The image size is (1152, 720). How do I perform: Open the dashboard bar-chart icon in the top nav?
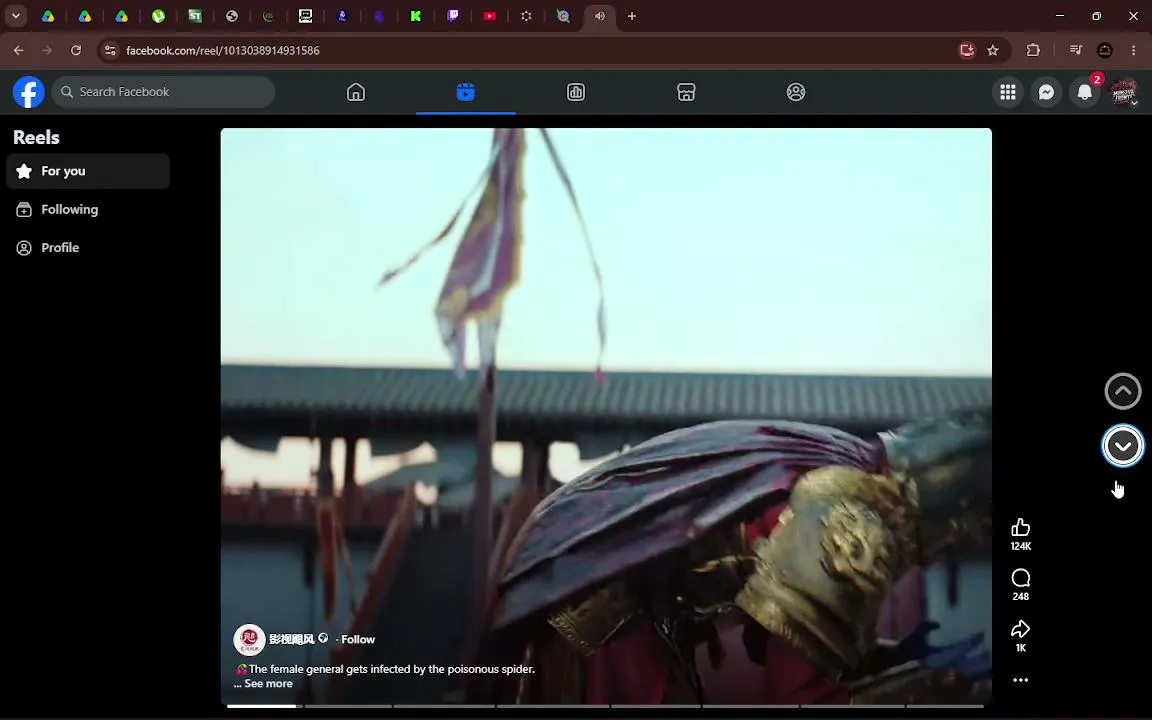[575, 92]
